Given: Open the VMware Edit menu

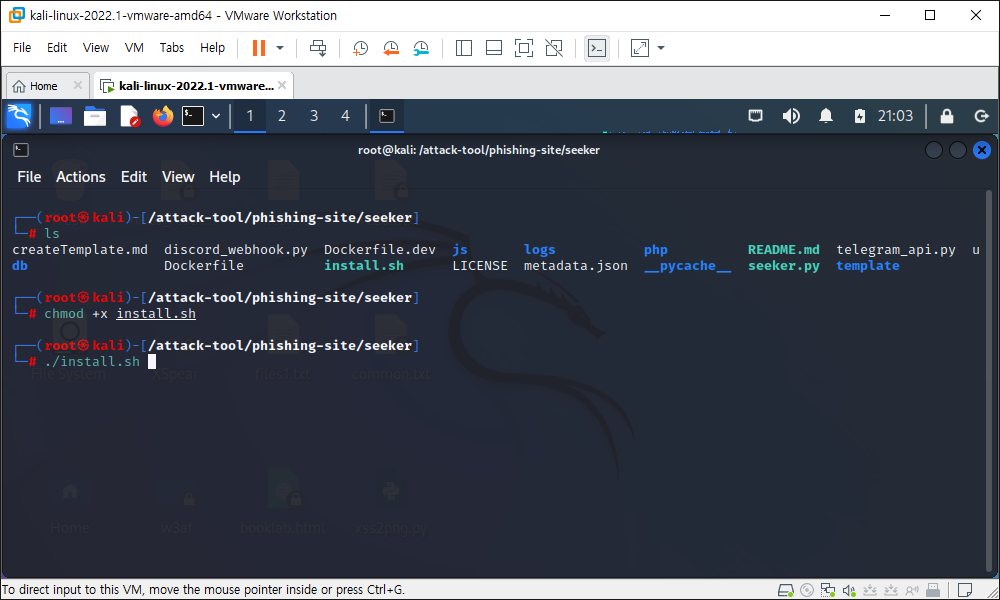Looking at the screenshot, I should click(x=57, y=48).
